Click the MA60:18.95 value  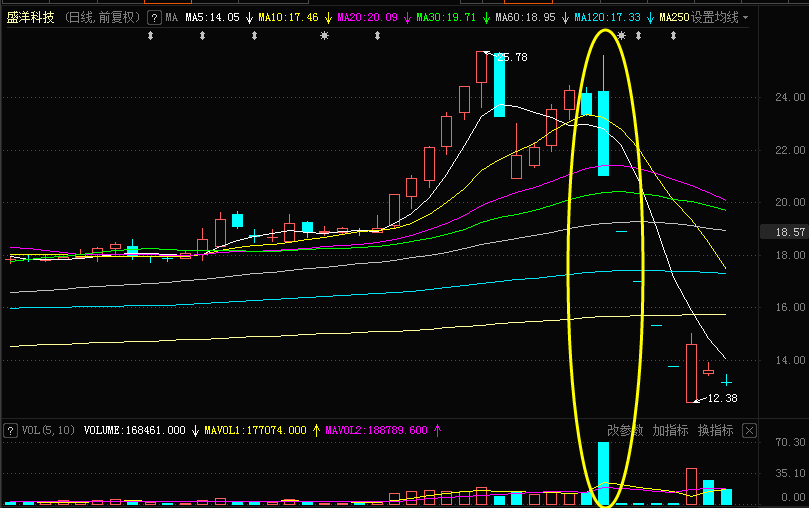(525, 18)
